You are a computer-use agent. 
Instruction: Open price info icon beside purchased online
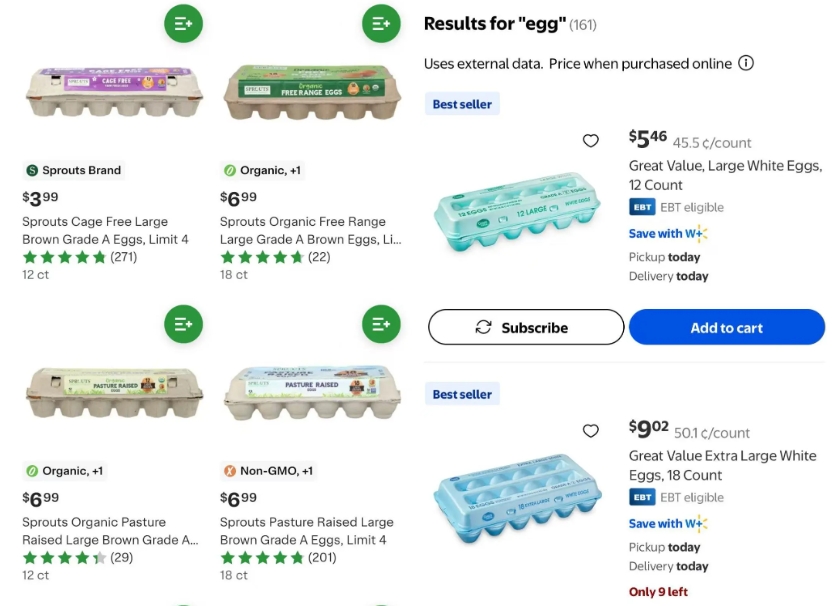[x=746, y=64]
